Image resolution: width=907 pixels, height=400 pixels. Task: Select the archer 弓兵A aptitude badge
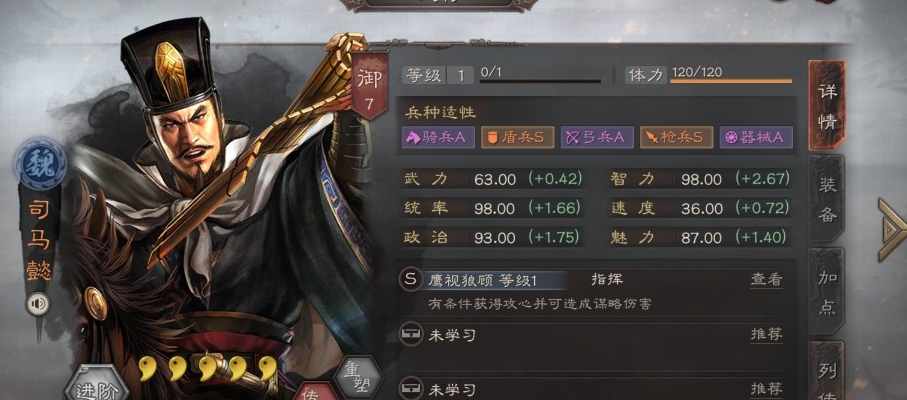point(597,137)
